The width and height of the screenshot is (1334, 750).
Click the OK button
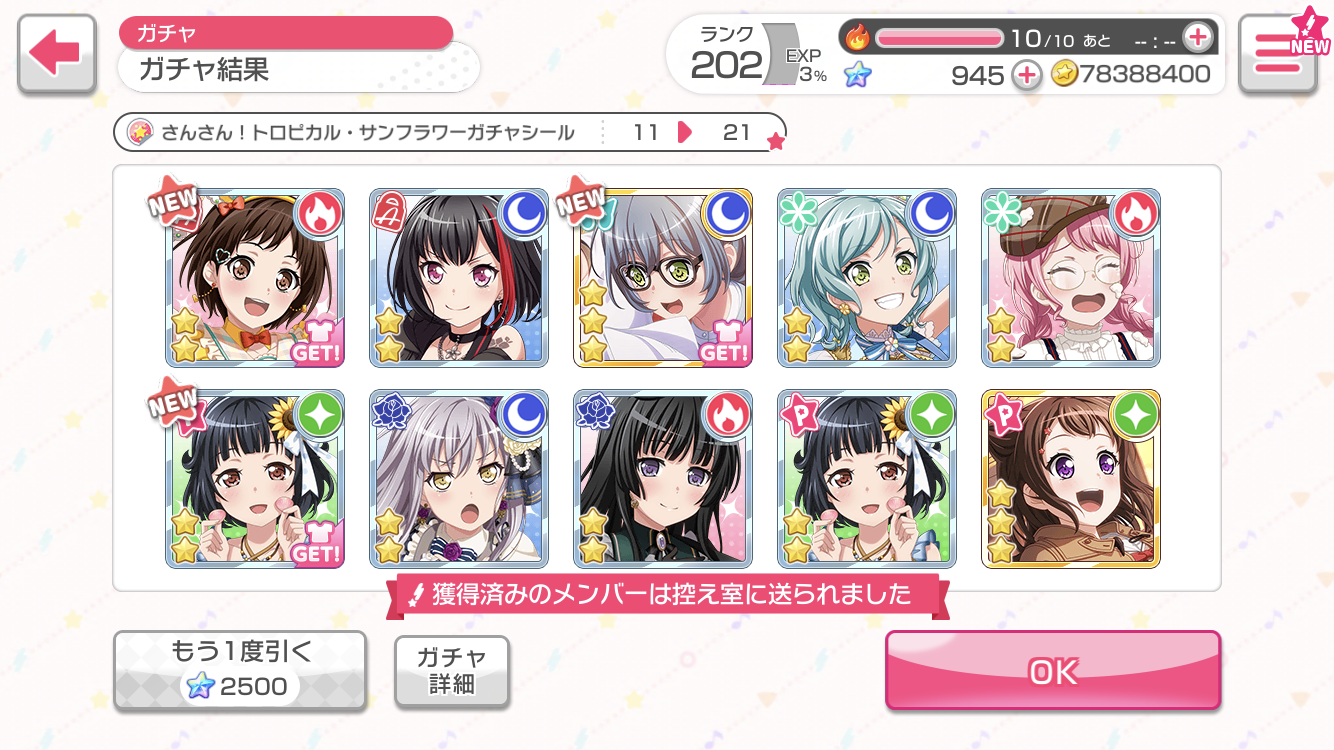[1053, 671]
